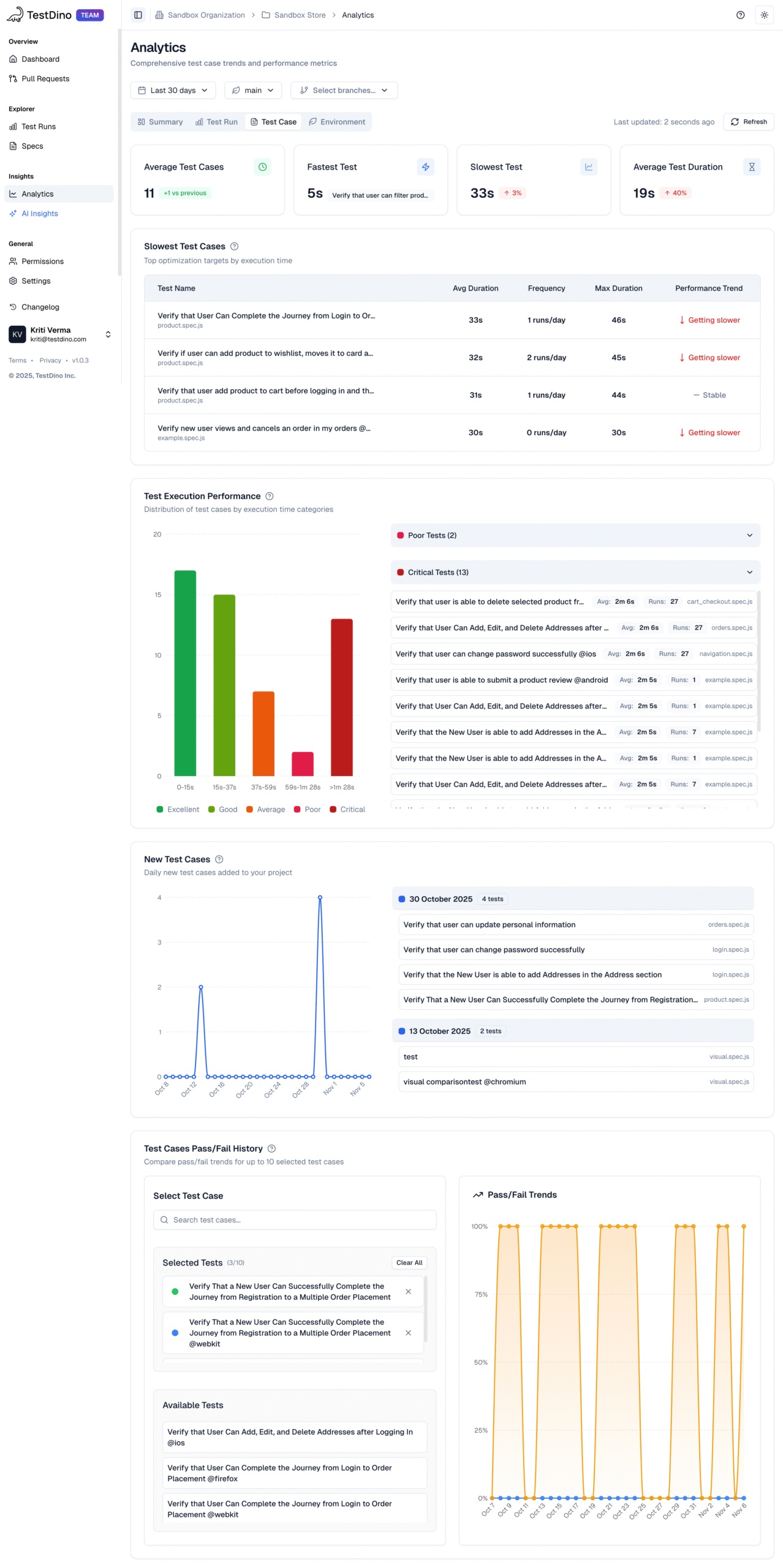Screen dimensions: 783x1568
Task: Switch to the Environment tab
Action: 337,122
